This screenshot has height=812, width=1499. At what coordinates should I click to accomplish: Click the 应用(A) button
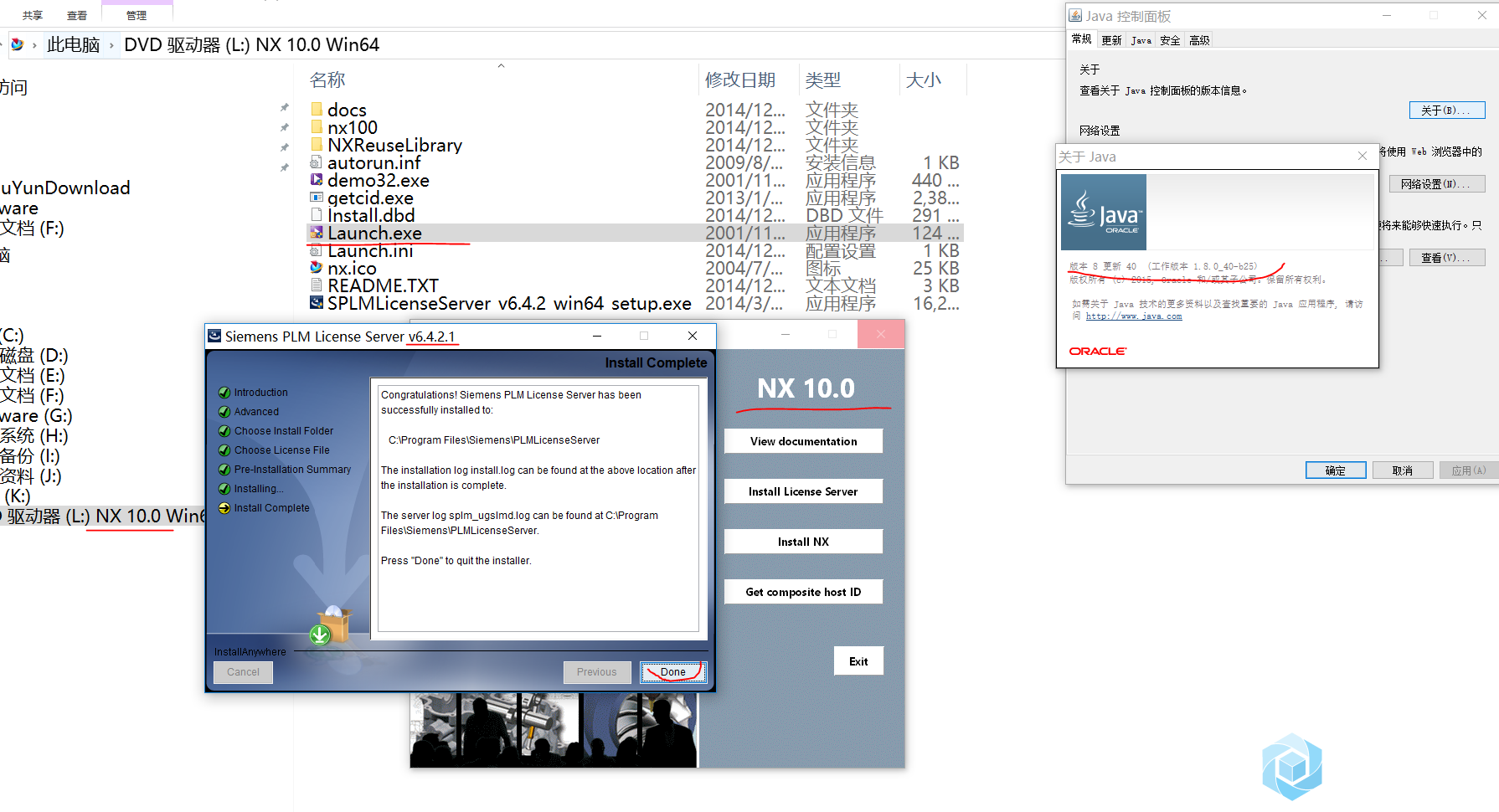click(x=1469, y=470)
